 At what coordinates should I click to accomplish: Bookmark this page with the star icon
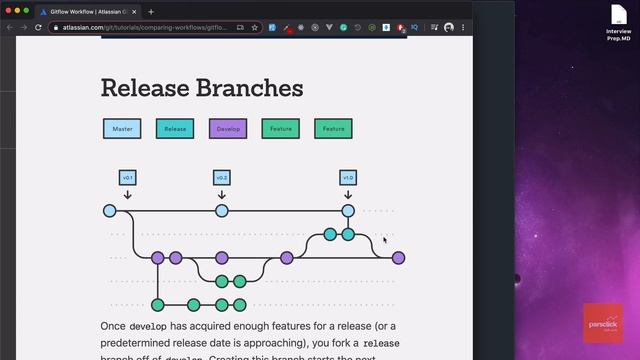[255, 27]
